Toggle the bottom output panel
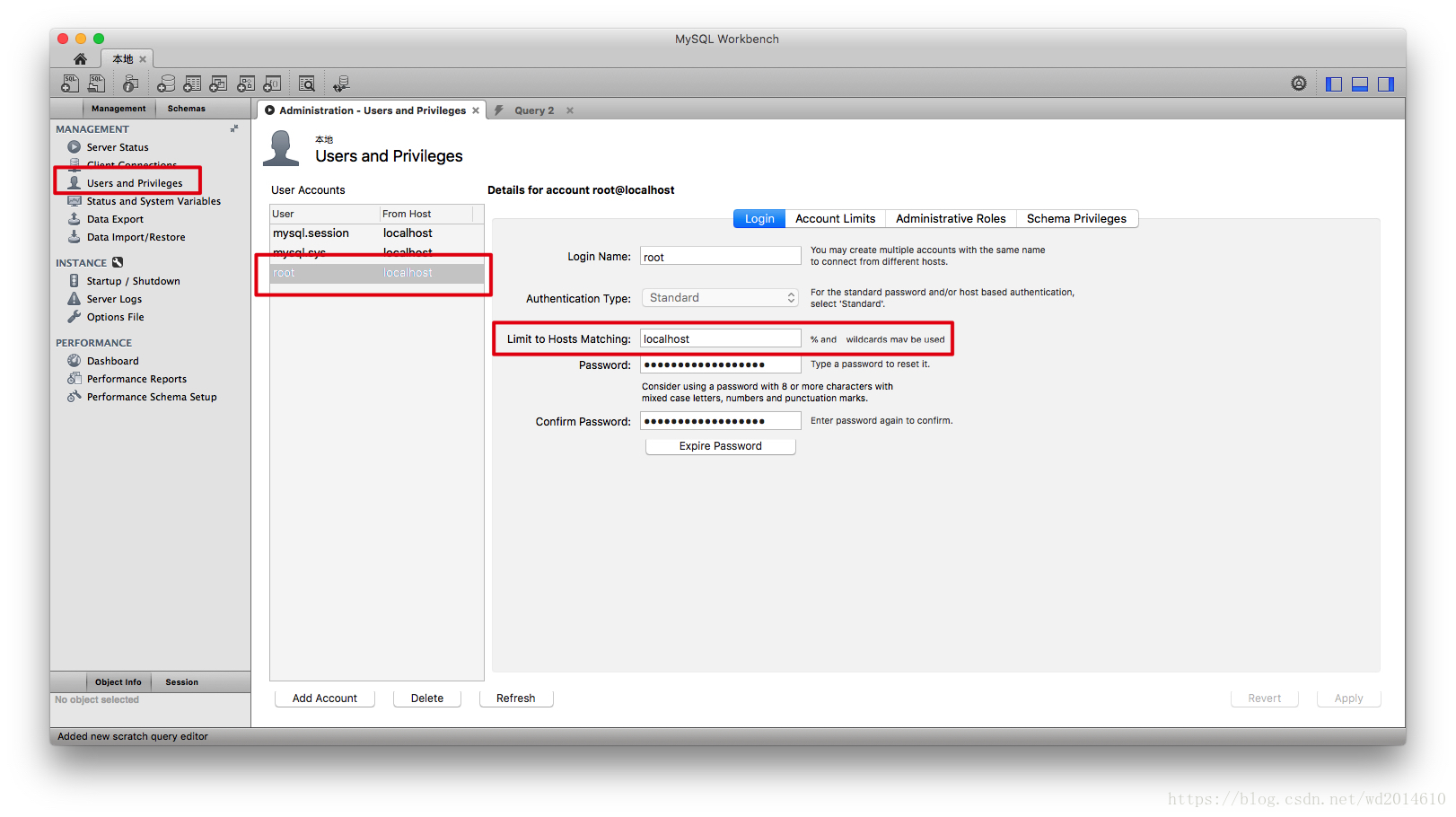 click(x=1360, y=83)
